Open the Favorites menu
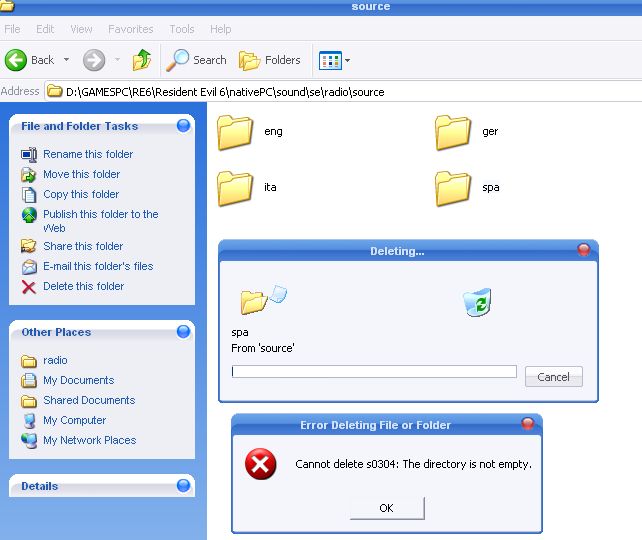 click(131, 29)
